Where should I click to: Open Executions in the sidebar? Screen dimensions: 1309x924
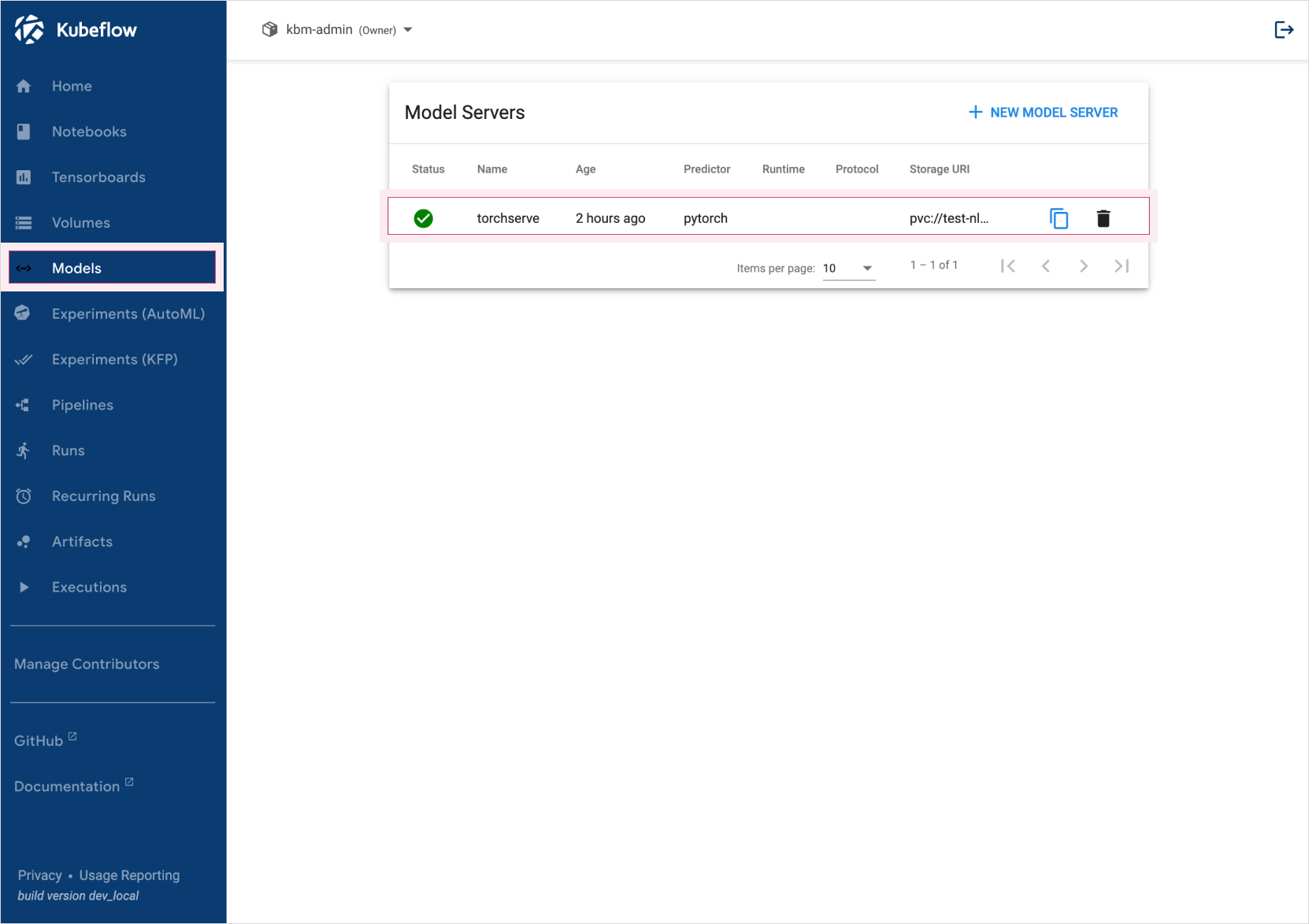coord(113,588)
